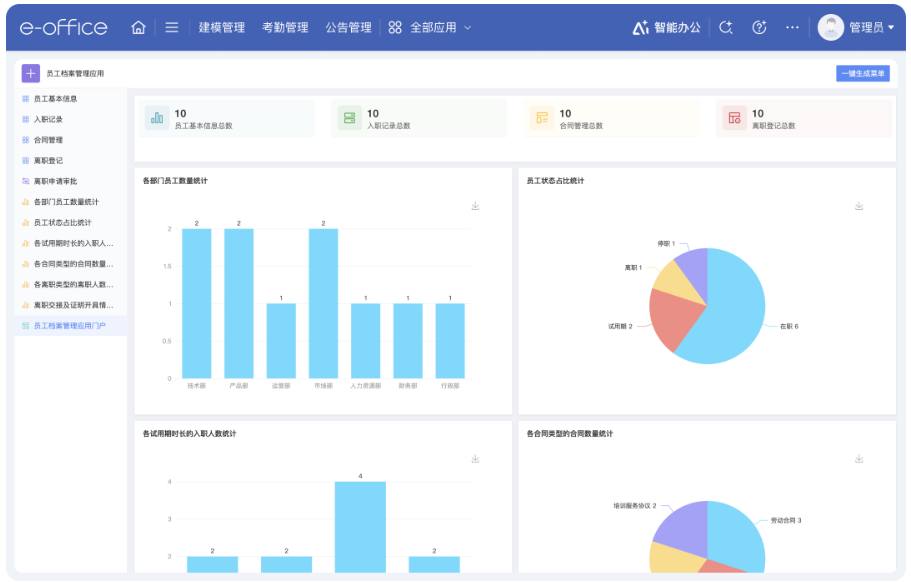Screen dimensions: 911x582
Task: Select 员工档案管理应用门户 in sidebar
Action: pos(70,326)
